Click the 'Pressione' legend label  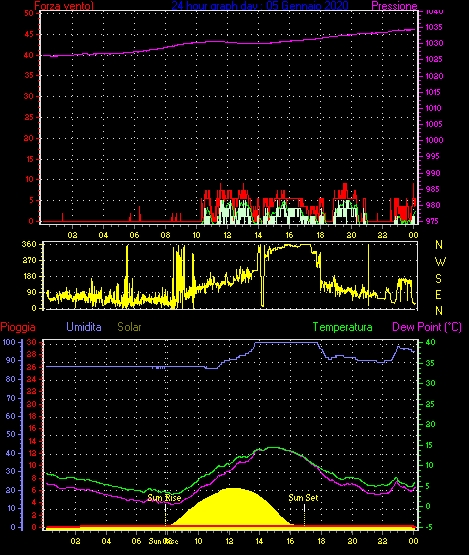pos(394,6)
